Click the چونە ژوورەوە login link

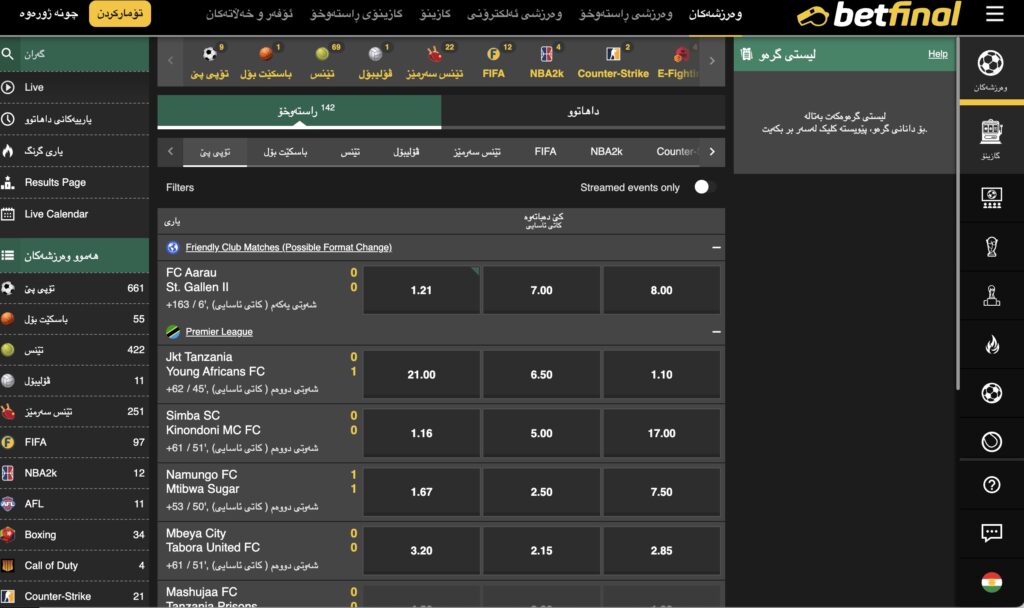[48, 14]
